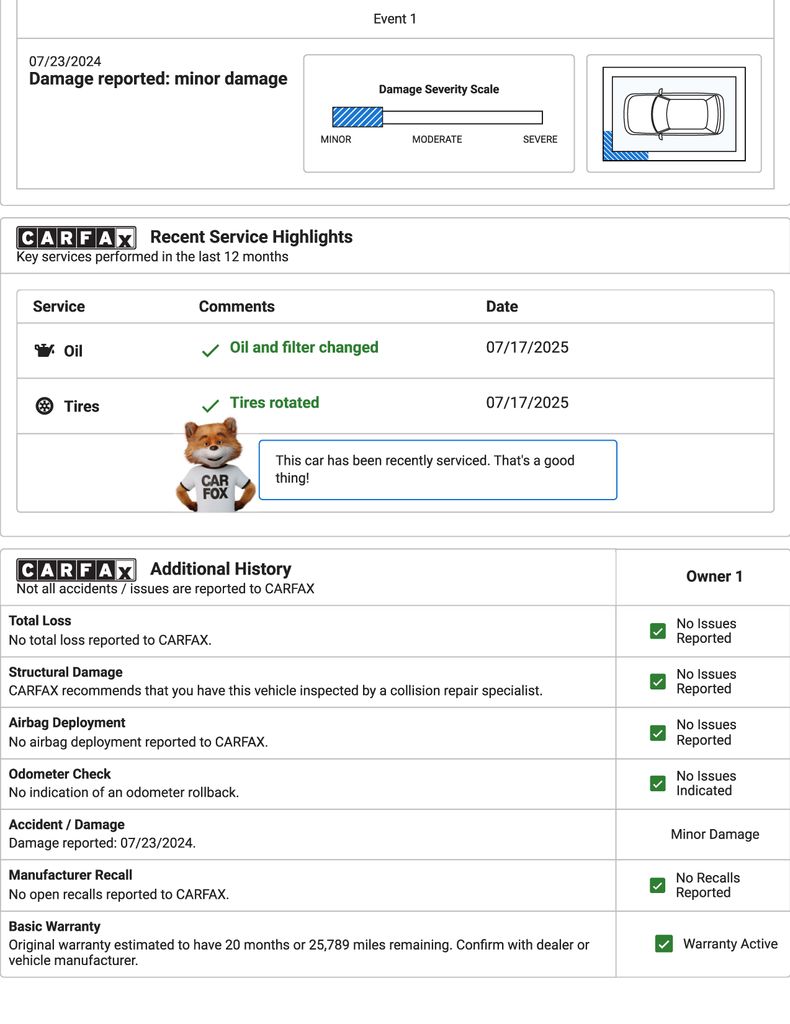Image resolution: width=790 pixels, height=1024 pixels.
Task: Click checkmark next to Tires rotated
Action: (210, 406)
